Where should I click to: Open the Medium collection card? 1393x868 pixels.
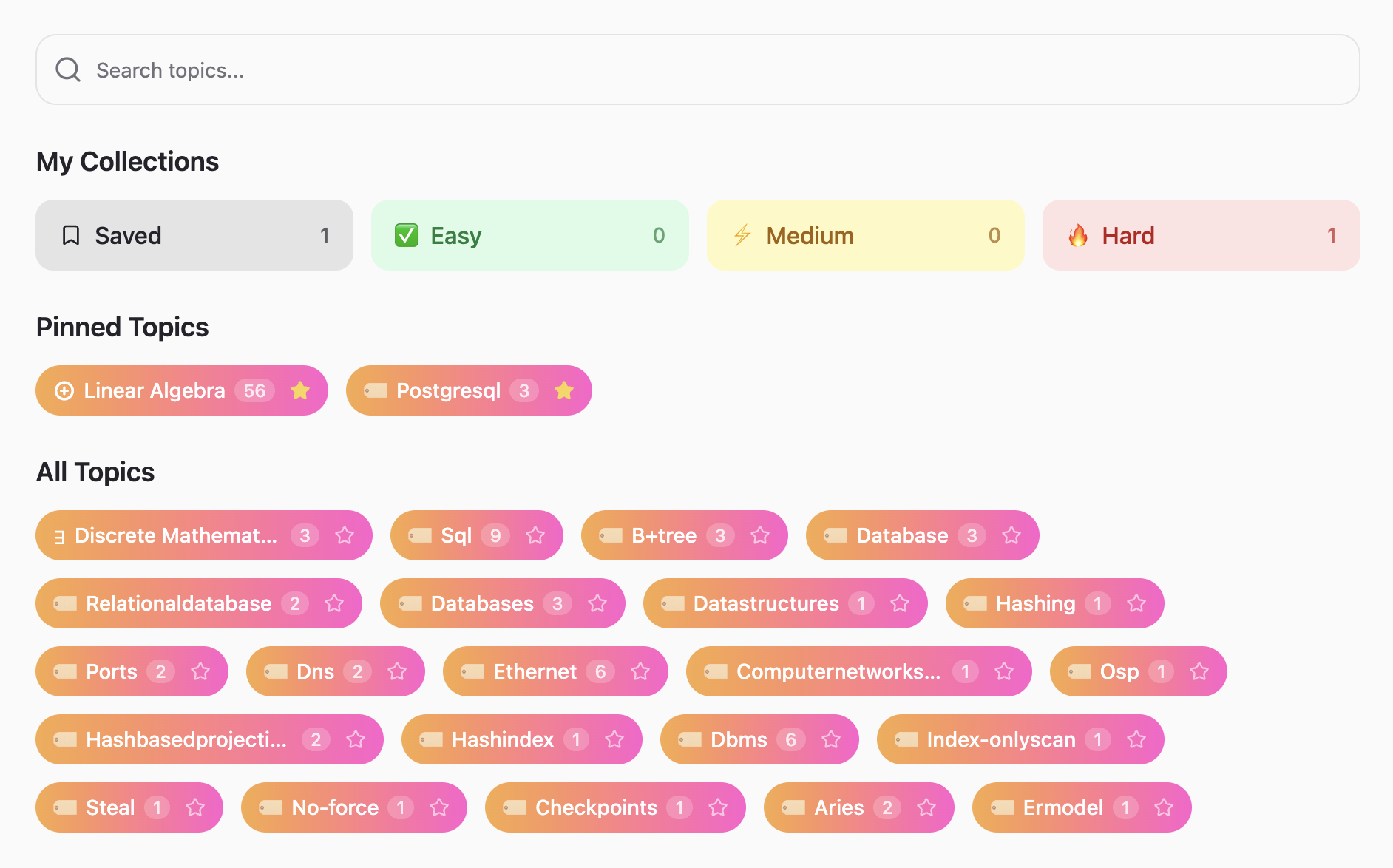(x=866, y=235)
